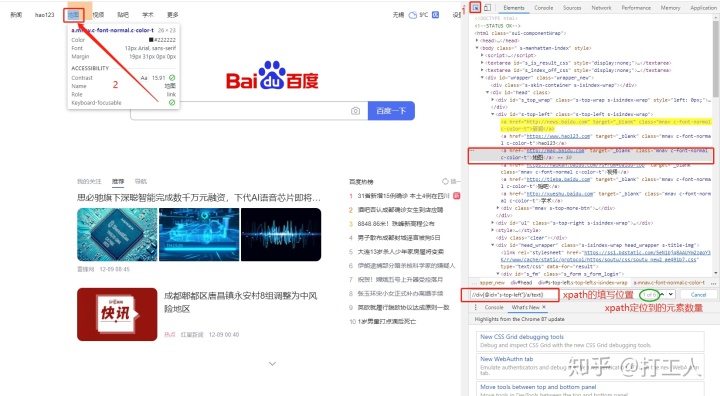Click the weather icon in top bar
The image size is (720, 396).
click(x=413, y=15)
